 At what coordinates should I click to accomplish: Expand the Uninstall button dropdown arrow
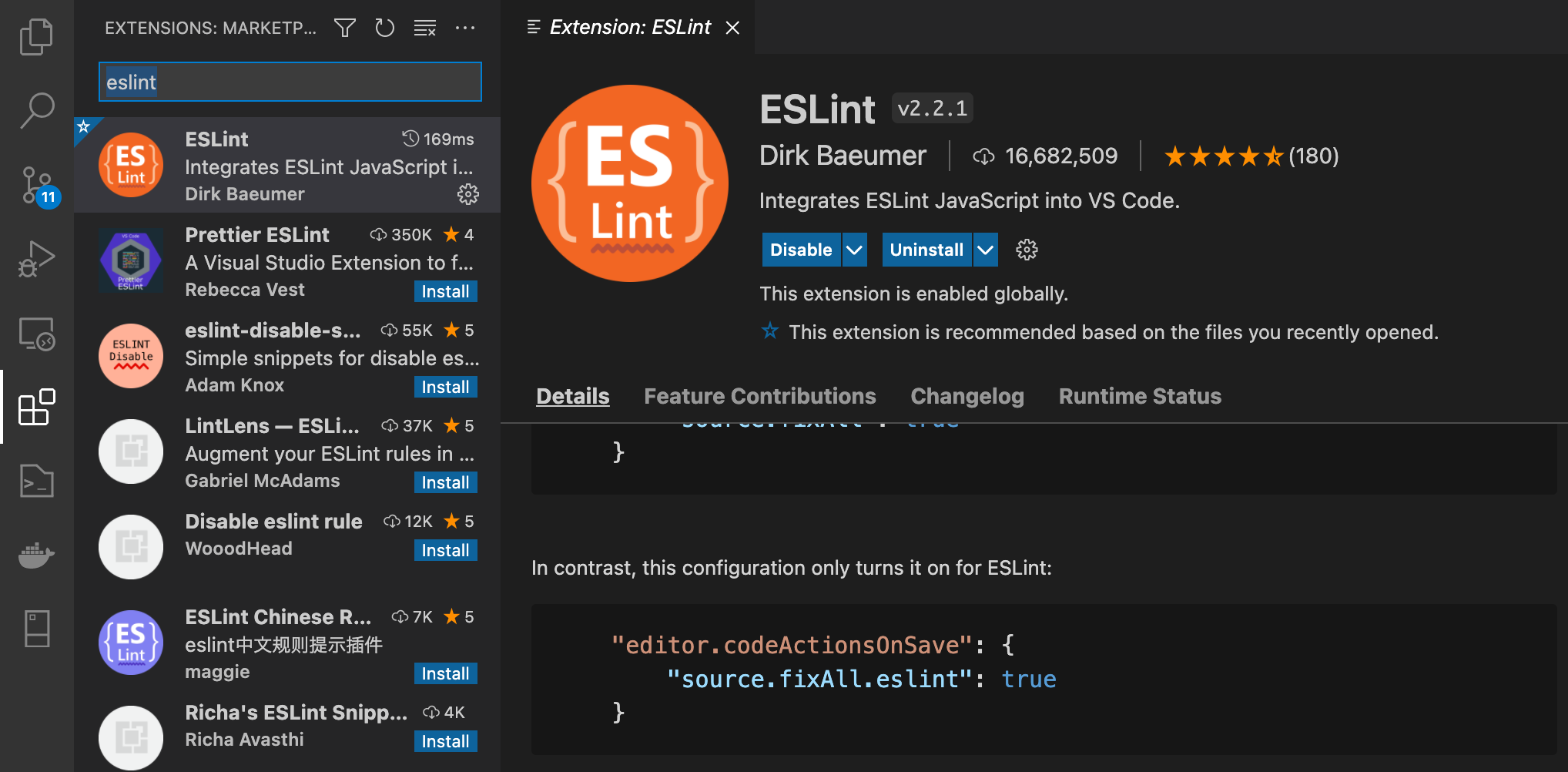(985, 250)
